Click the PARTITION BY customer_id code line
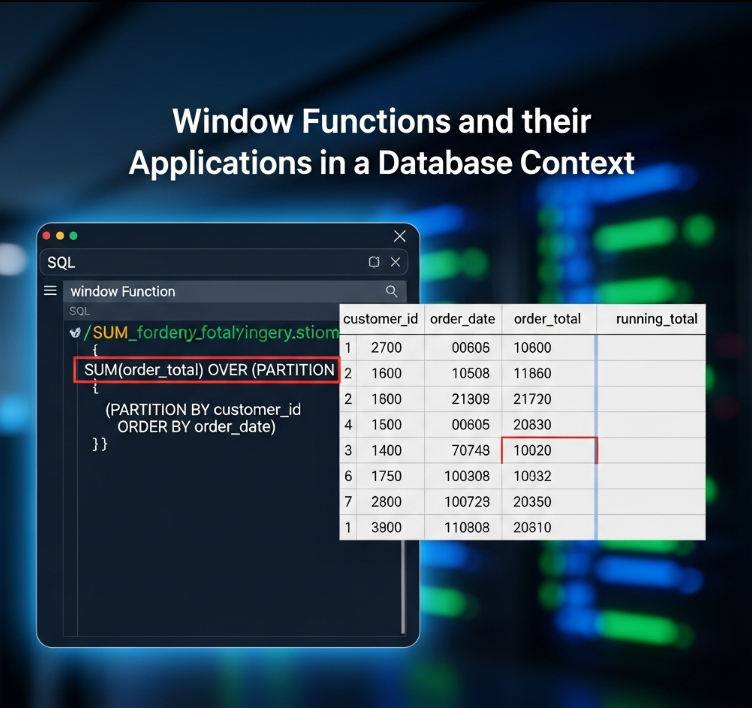 tap(203, 410)
